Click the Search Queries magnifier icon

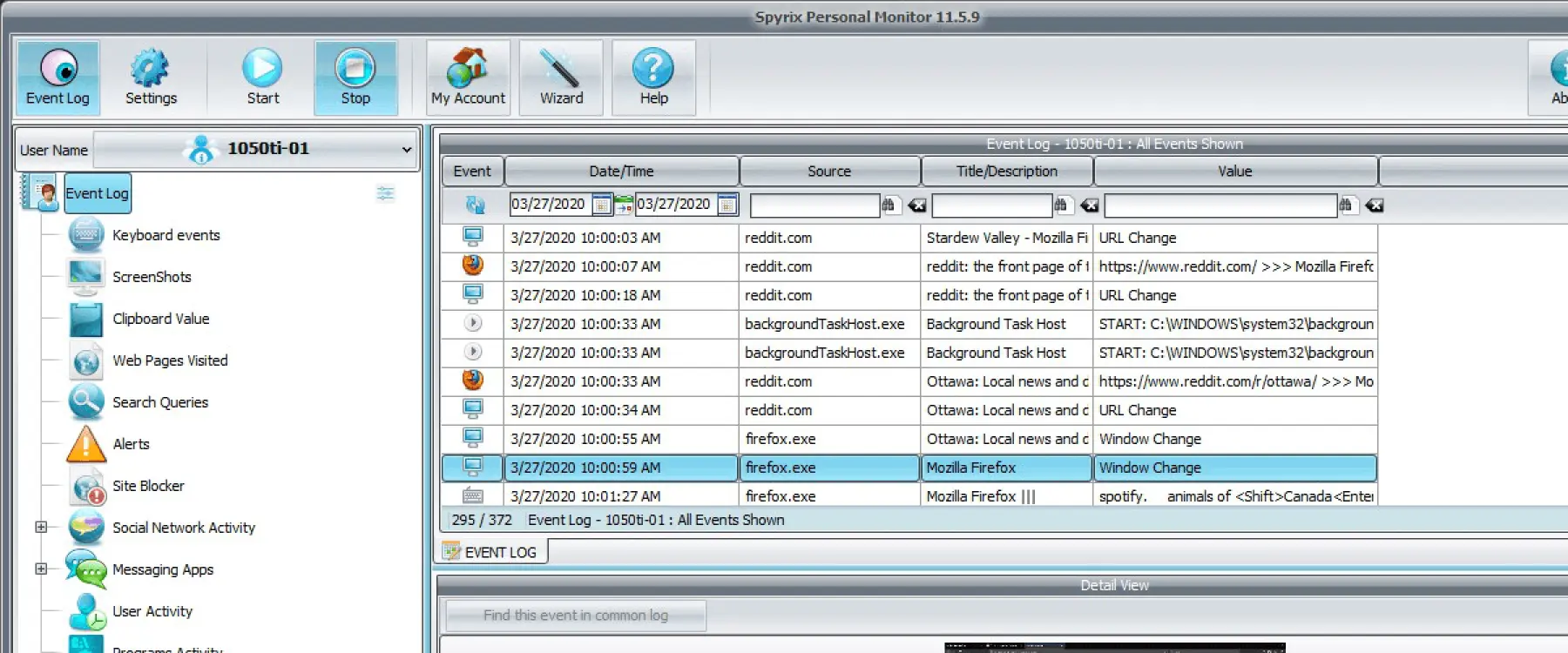coord(86,402)
